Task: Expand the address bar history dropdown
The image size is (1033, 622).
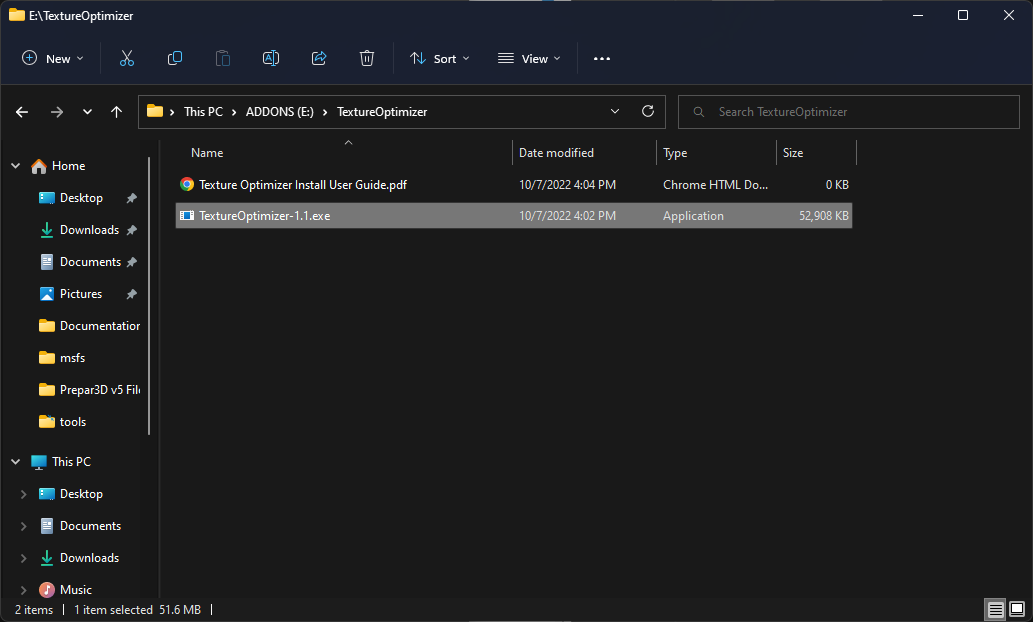Action: 615,111
